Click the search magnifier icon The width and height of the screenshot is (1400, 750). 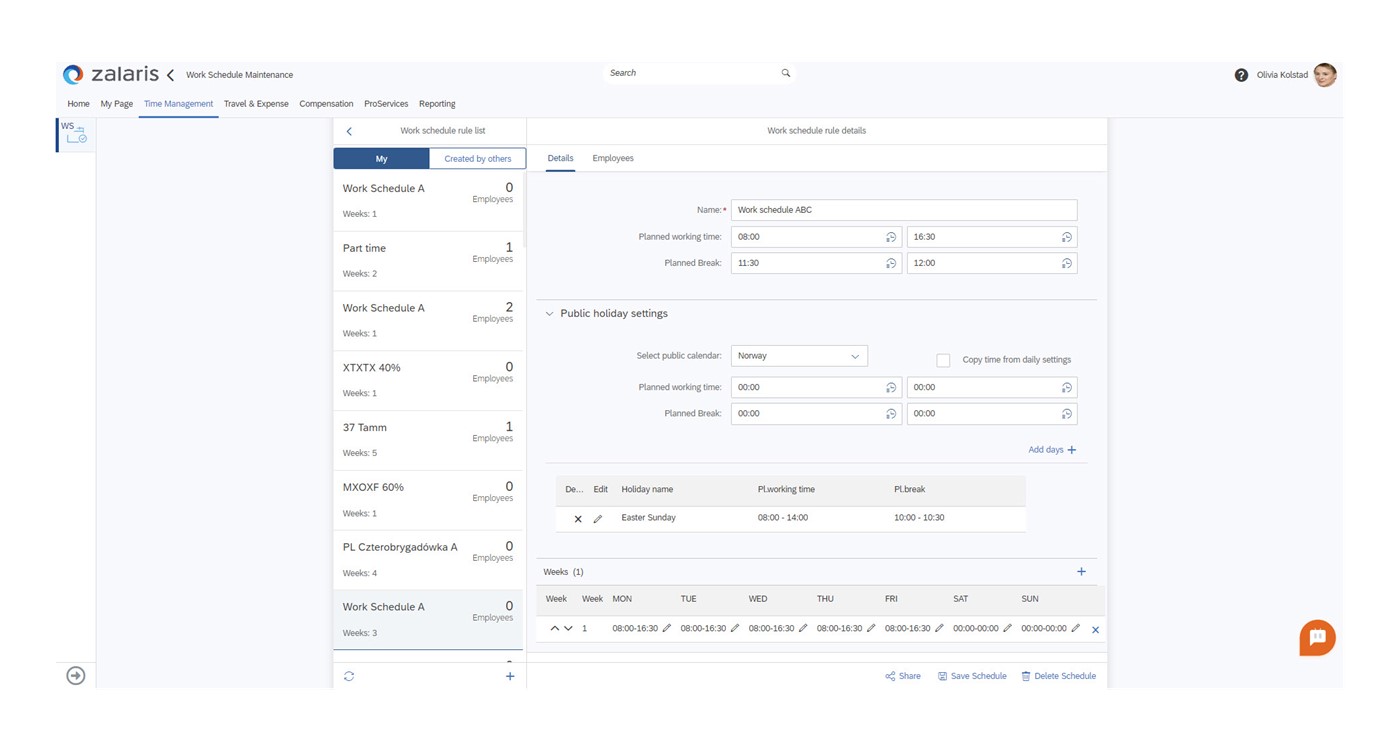(x=786, y=73)
